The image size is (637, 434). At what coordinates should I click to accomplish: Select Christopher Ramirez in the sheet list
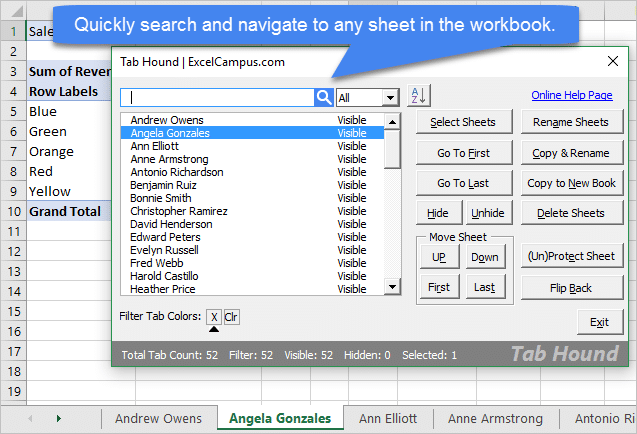coord(179,211)
